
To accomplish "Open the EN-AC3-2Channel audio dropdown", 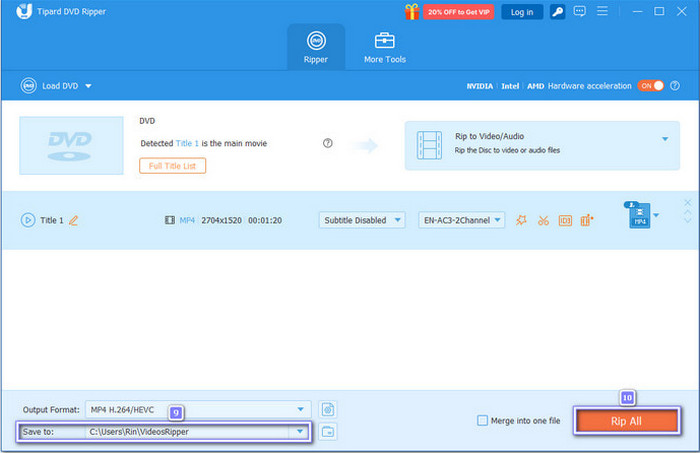I will 462,220.
